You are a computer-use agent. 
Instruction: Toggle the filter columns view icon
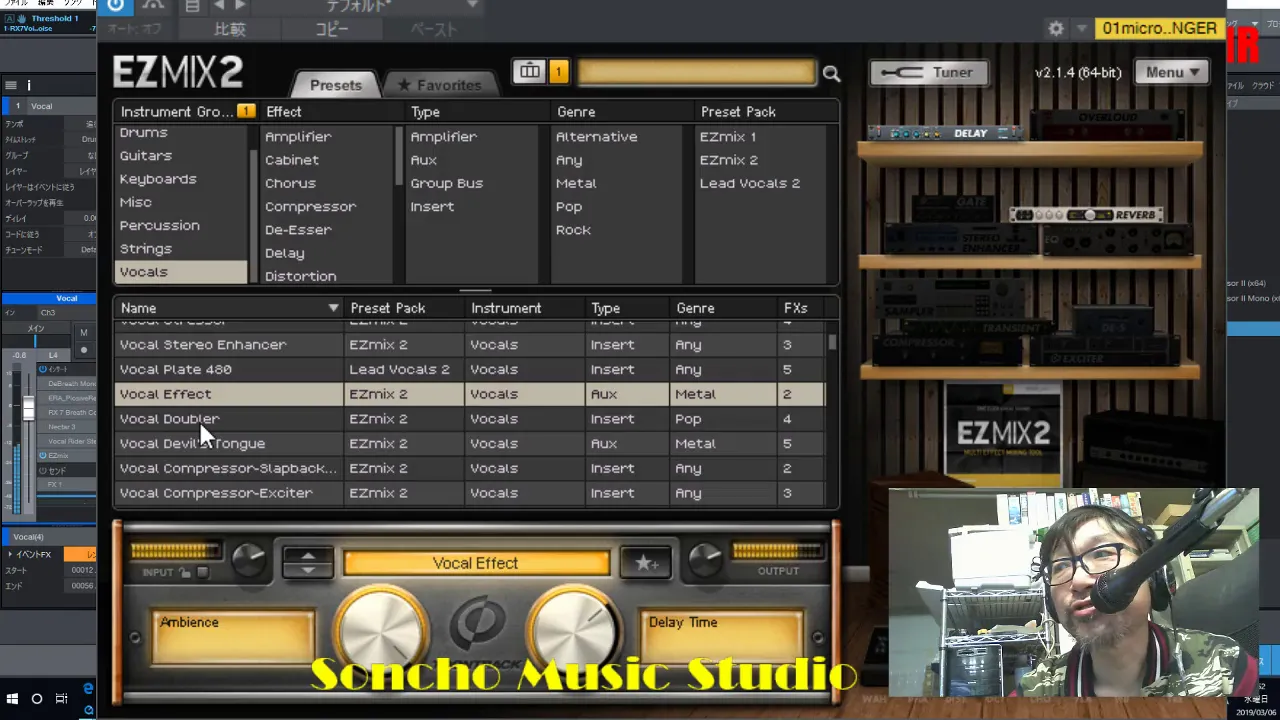[529, 71]
